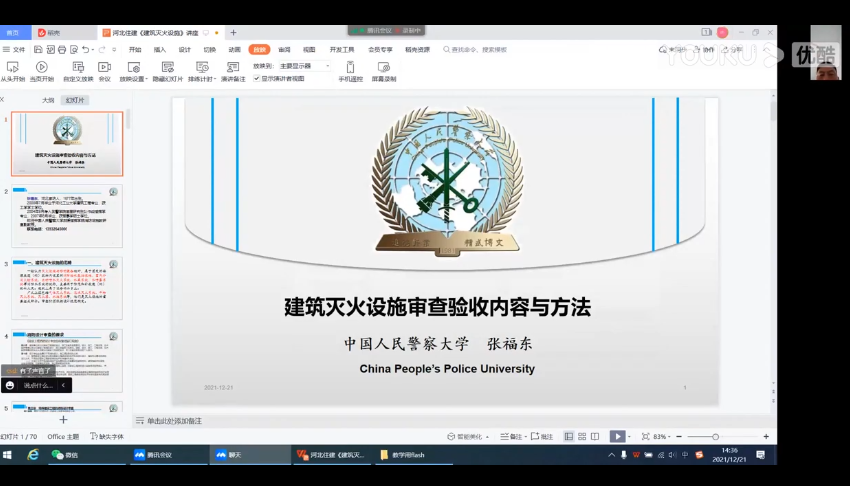Switch to the 开始 (Home) ribbon tab
The height and width of the screenshot is (486, 850).
point(135,49)
